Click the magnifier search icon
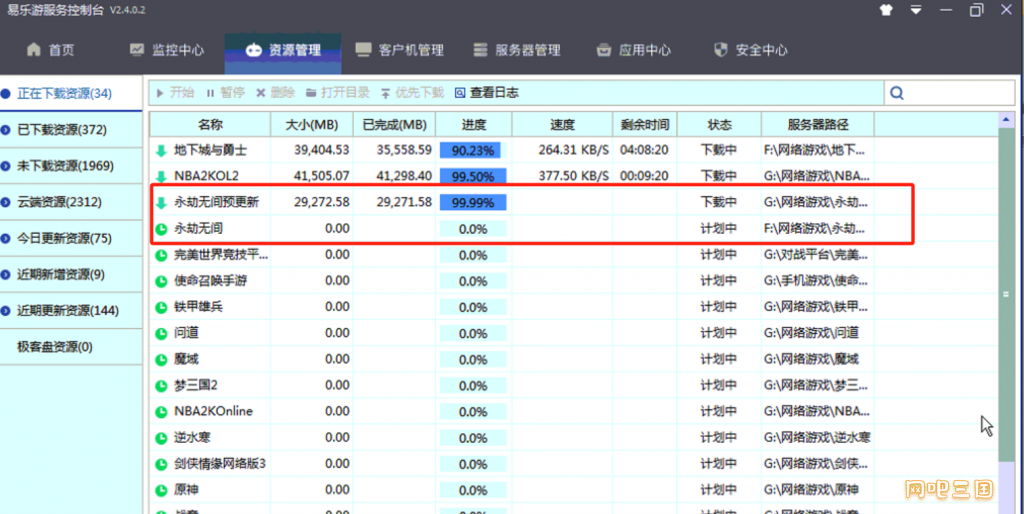 pos(897,93)
